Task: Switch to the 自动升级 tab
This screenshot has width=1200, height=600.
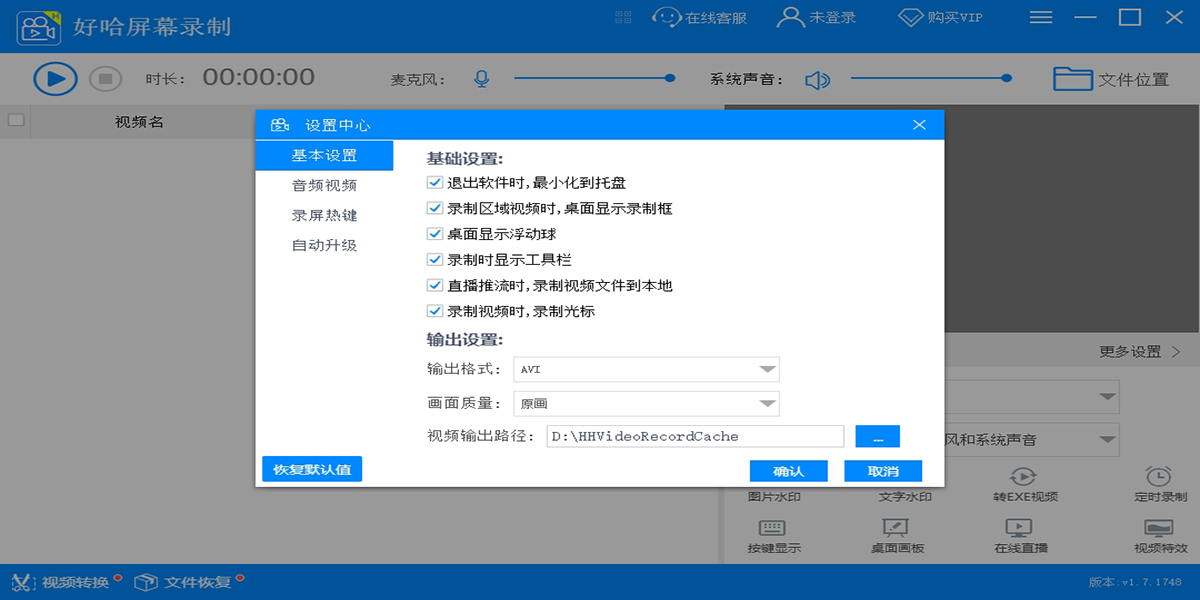Action: 324,246
